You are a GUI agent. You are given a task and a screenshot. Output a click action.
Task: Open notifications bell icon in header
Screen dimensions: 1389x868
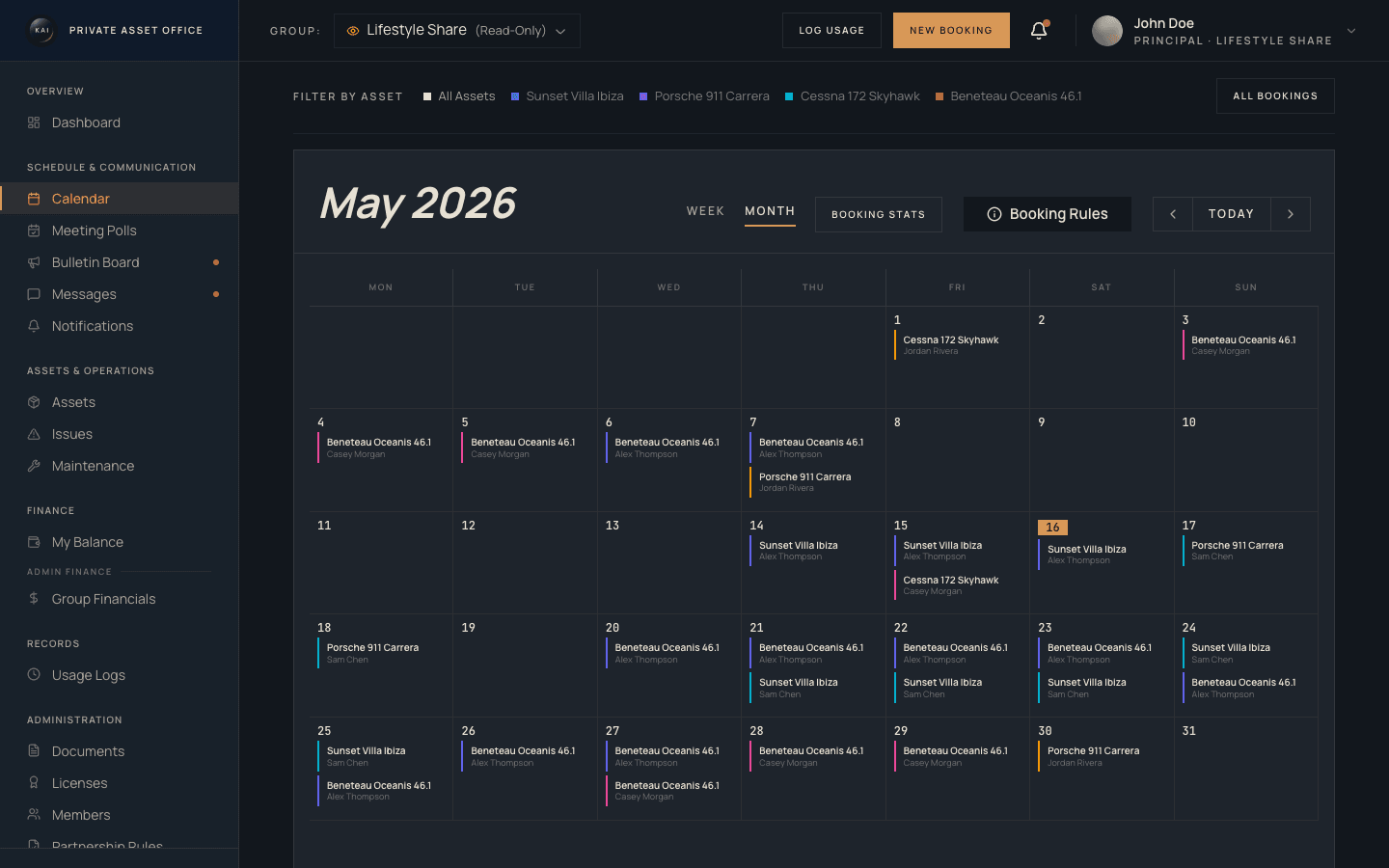point(1039,31)
